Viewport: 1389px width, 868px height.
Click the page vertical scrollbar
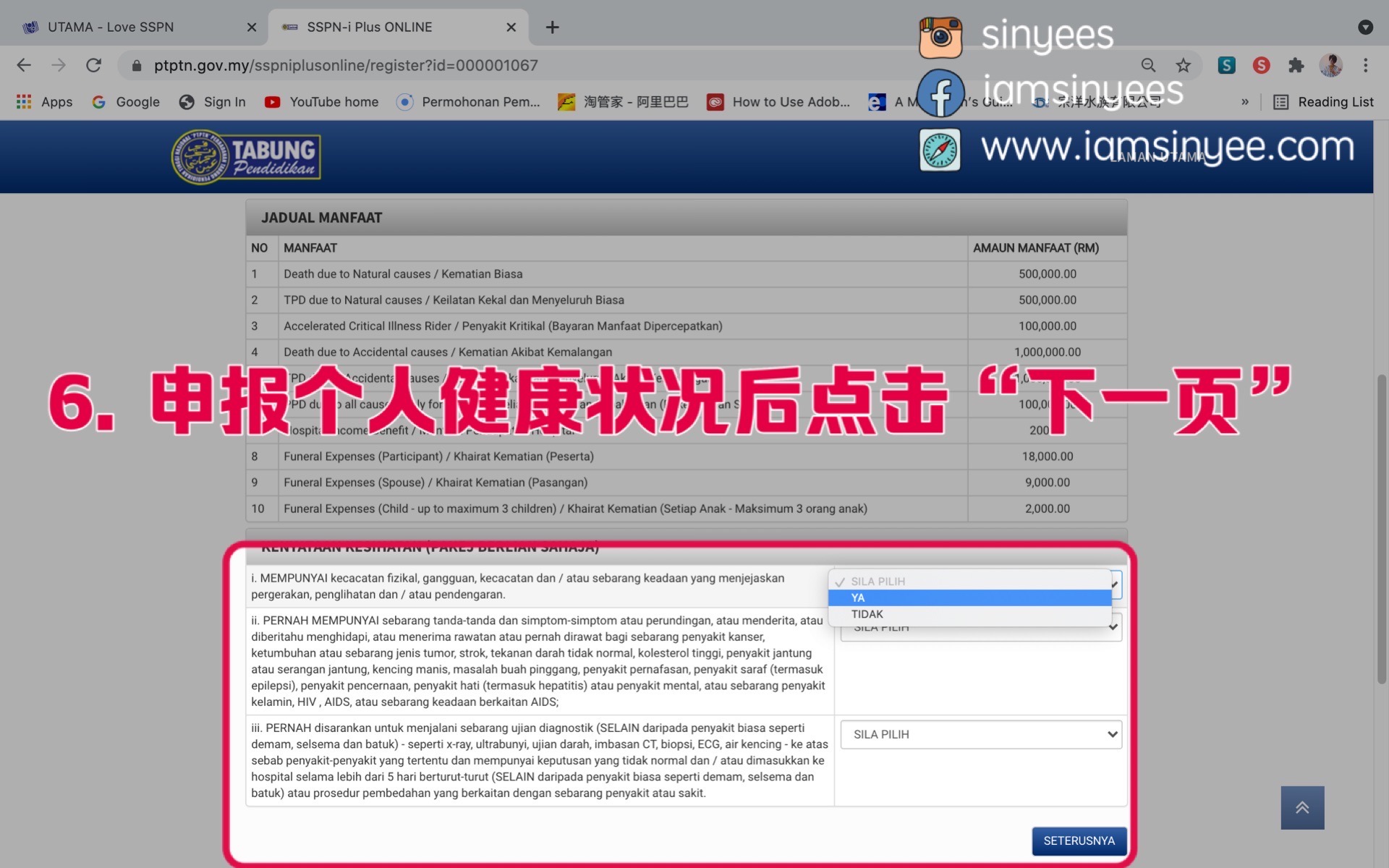pos(1381,529)
